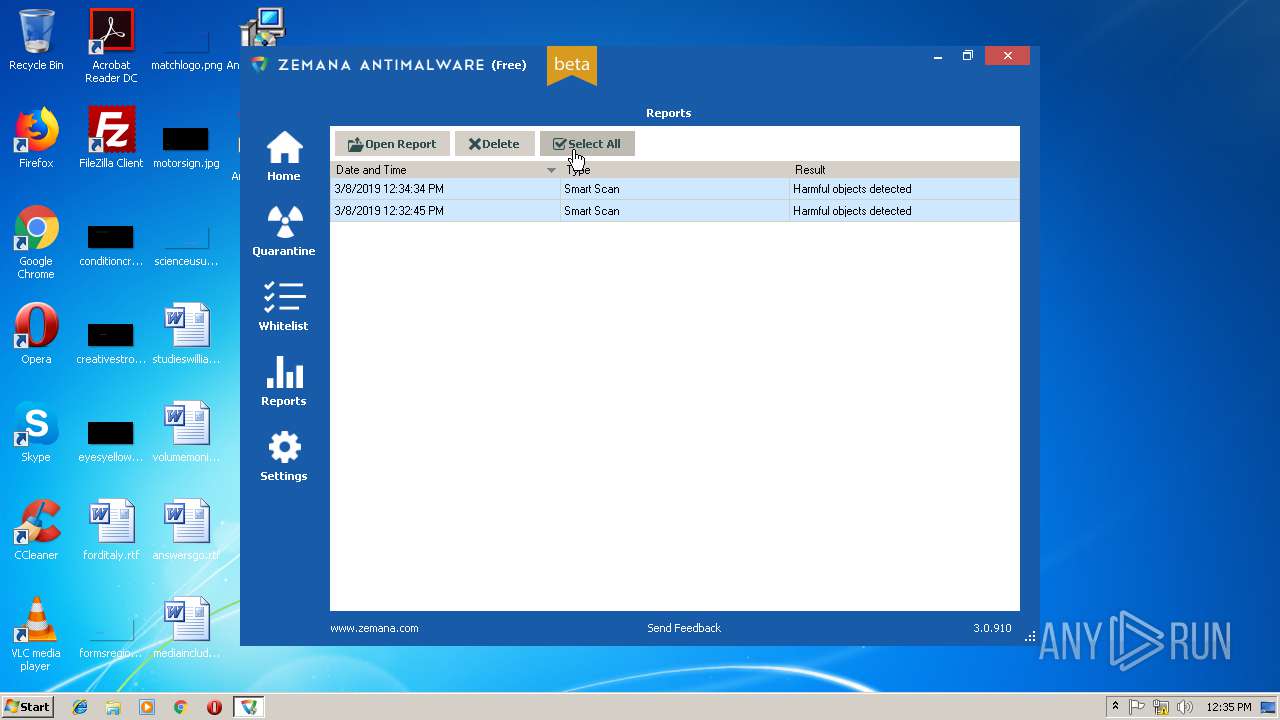Image resolution: width=1280 pixels, height=720 pixels.
Task: Click the network tray icon
Action: [1161, 707]
